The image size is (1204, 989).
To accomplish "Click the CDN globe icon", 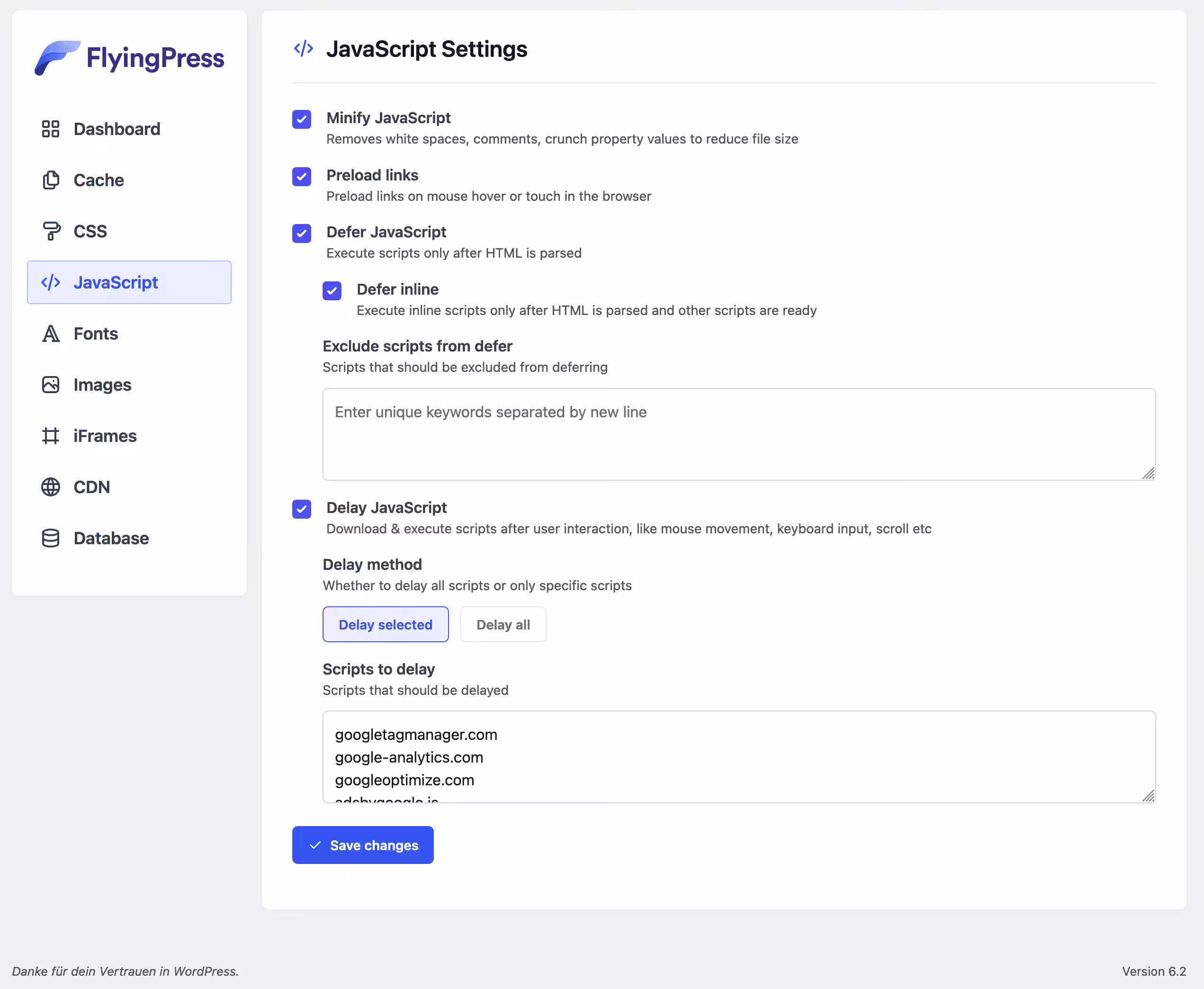I will [51, 487].
